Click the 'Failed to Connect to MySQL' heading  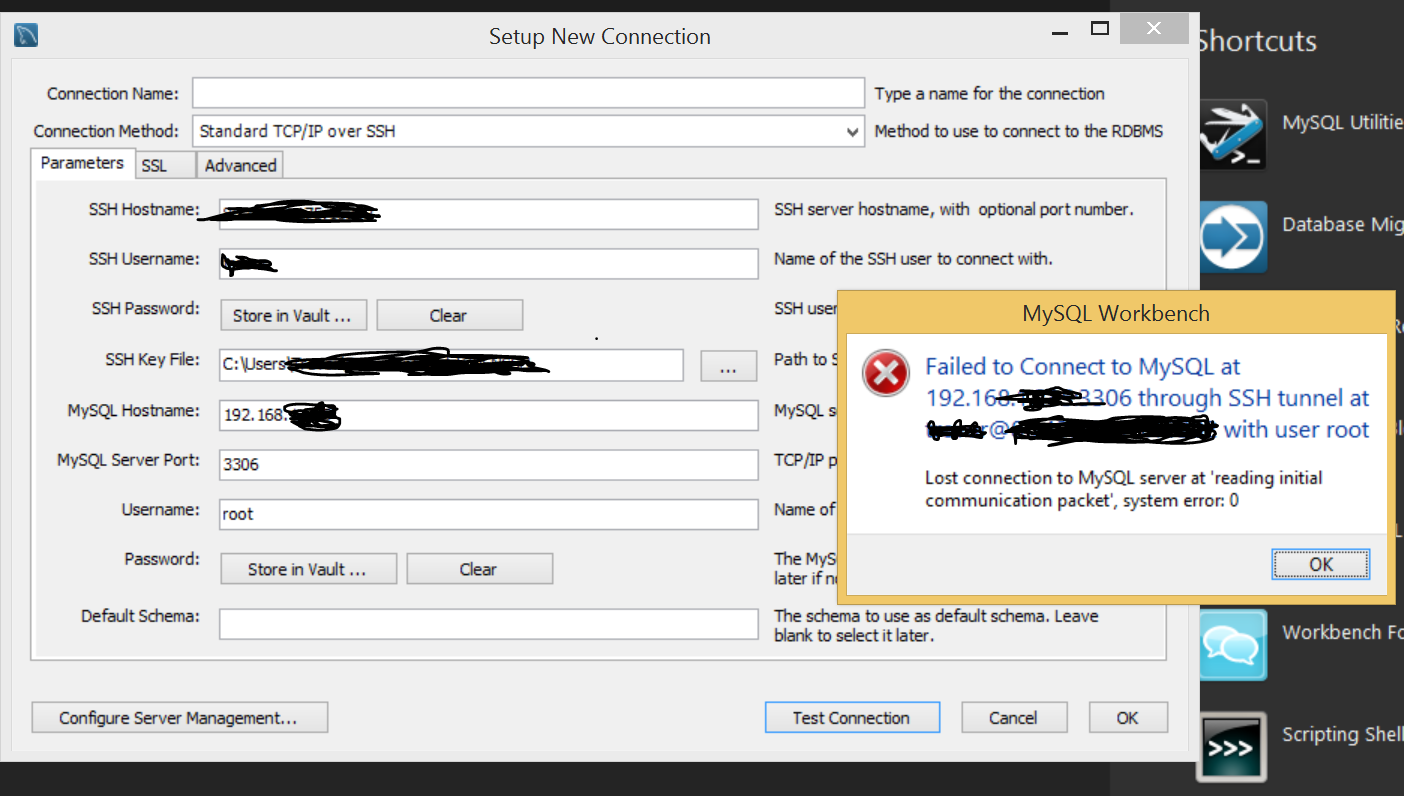1147,398
